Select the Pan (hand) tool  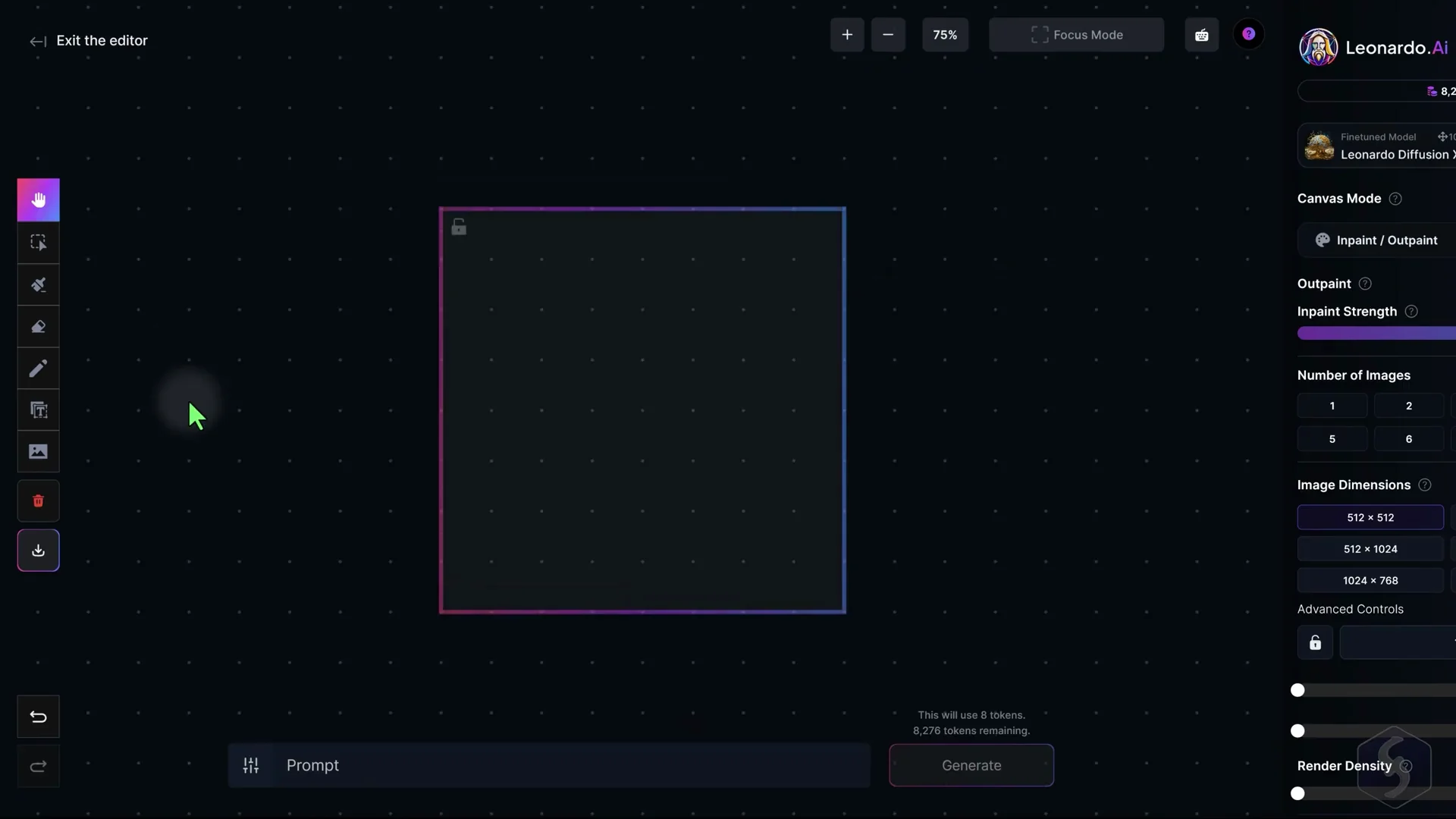[x=38, y=199]
